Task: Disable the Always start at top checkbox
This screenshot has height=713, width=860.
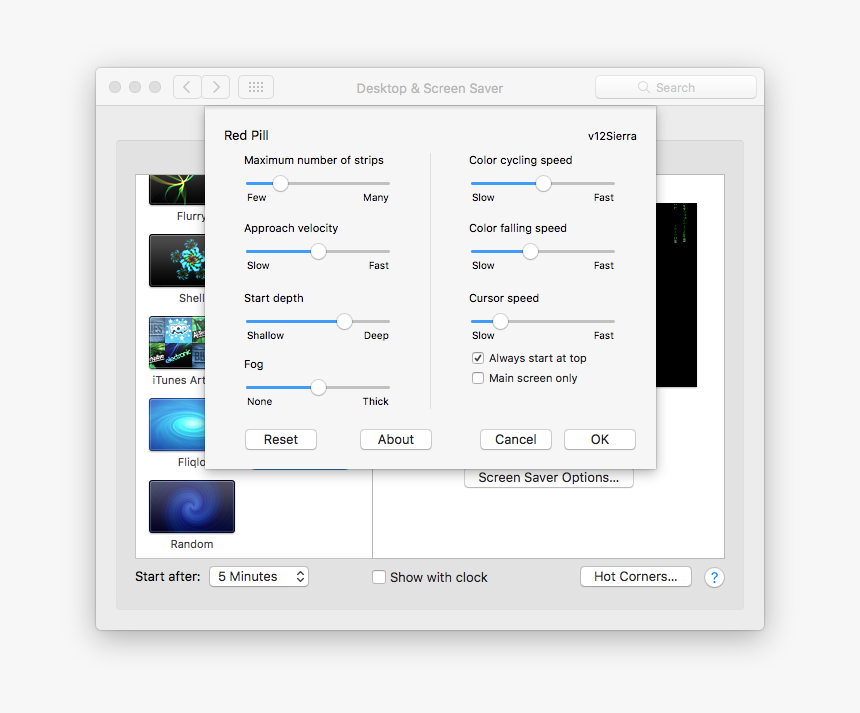Action: coord(478,358)
